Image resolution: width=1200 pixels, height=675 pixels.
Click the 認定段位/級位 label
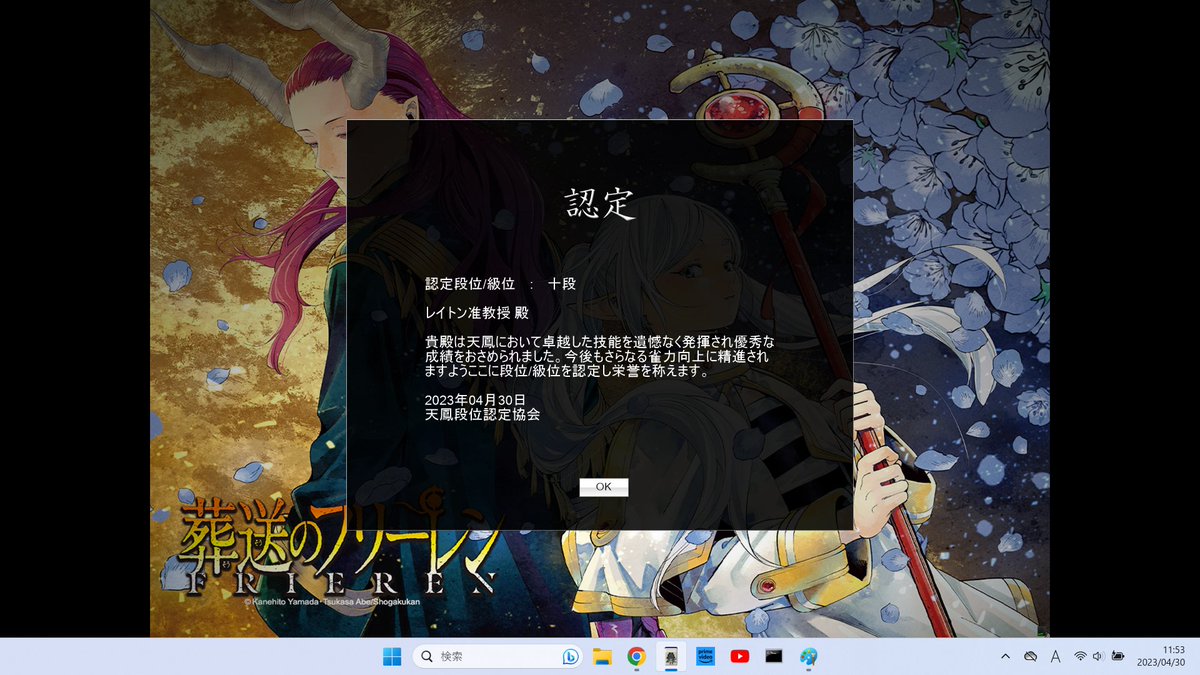(470, 284)
